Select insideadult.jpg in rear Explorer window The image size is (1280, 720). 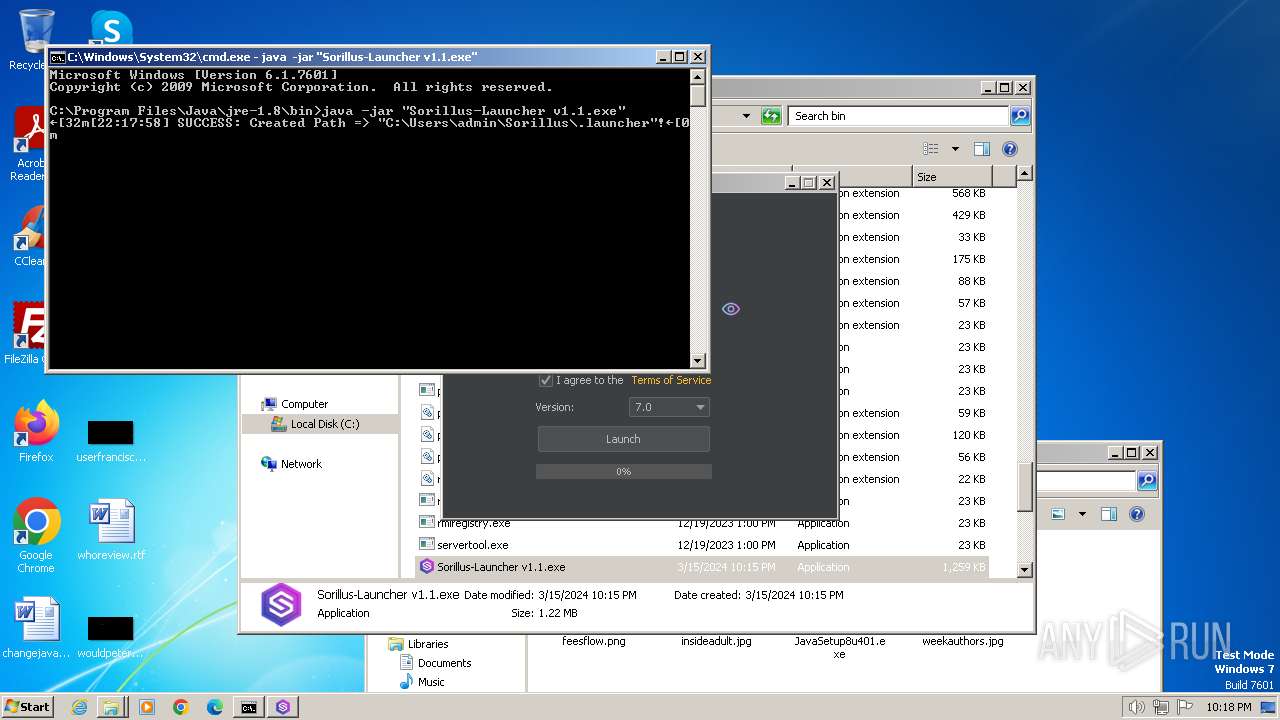(716, 641)
